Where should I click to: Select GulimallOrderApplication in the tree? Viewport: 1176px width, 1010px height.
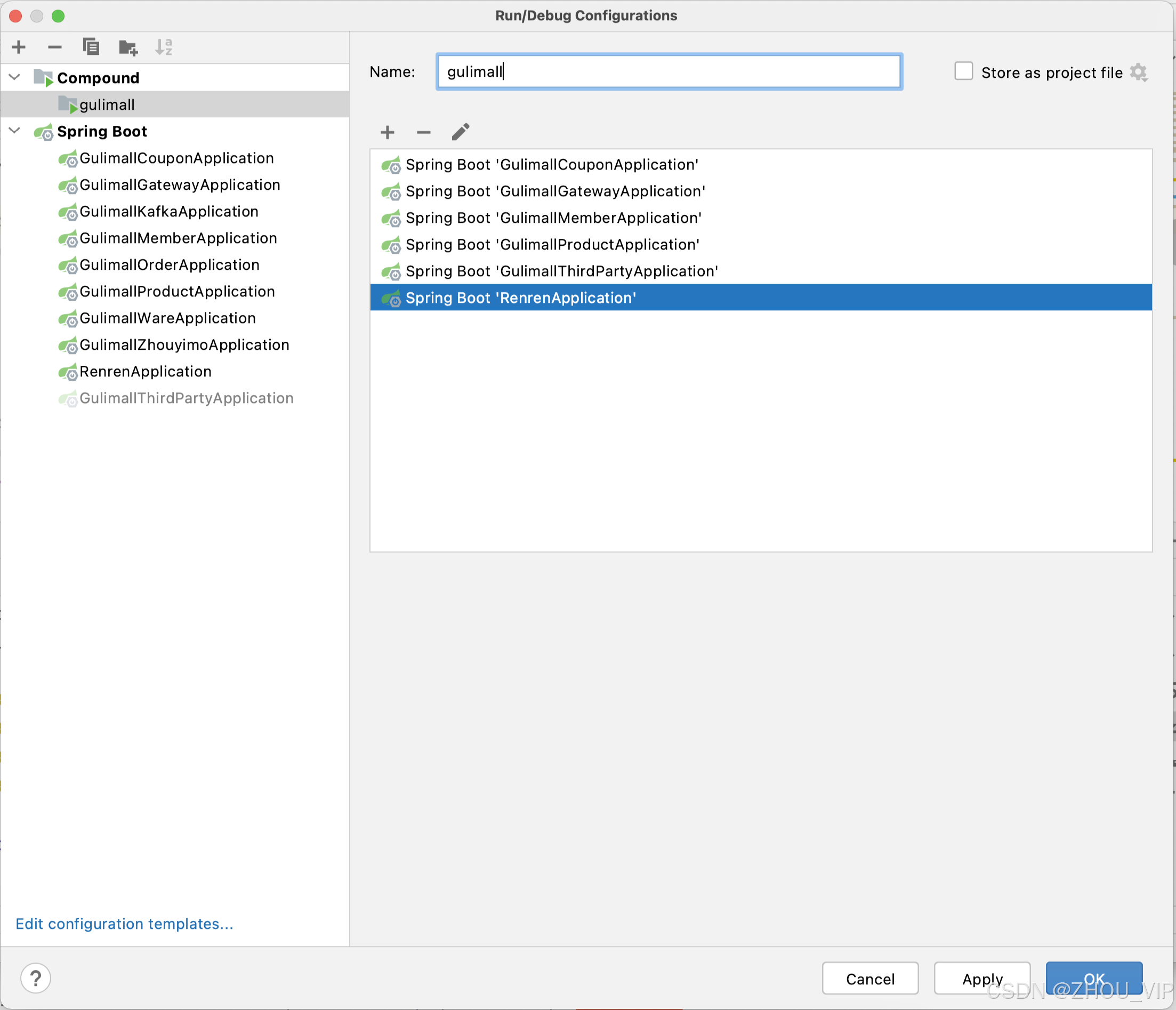click(169, 265)
